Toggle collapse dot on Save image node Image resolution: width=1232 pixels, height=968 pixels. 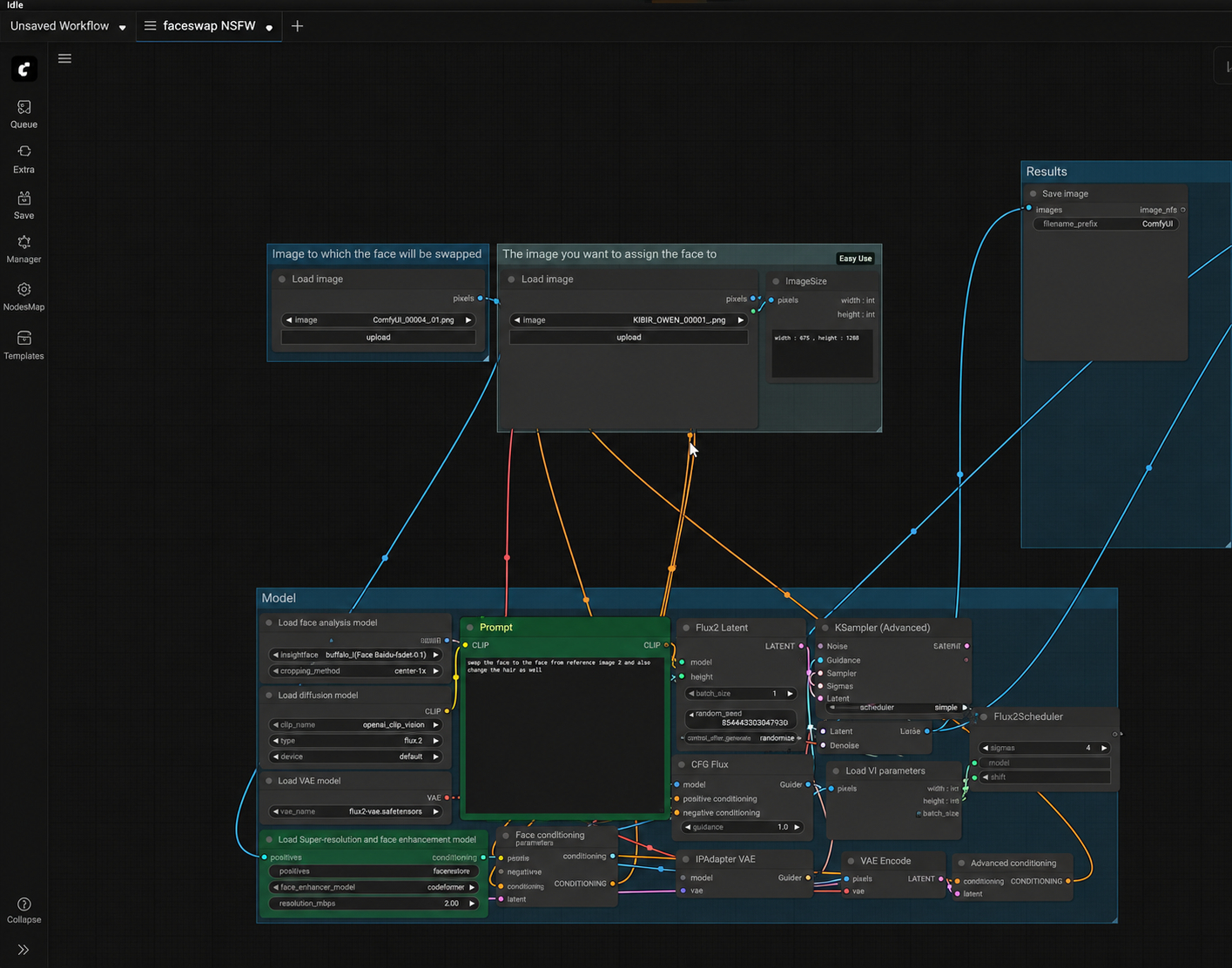tap(1033, 194)
